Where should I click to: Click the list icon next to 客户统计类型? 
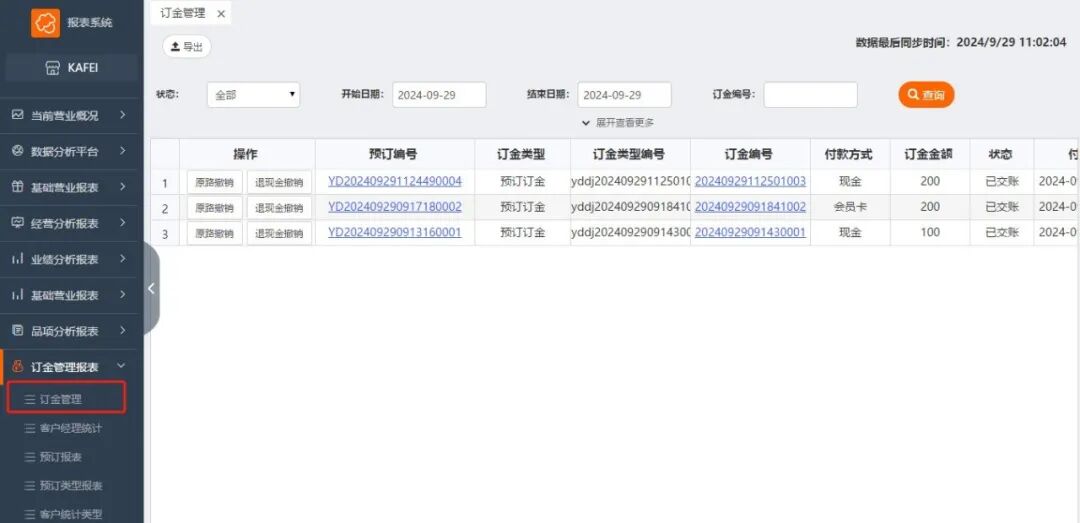30,514
